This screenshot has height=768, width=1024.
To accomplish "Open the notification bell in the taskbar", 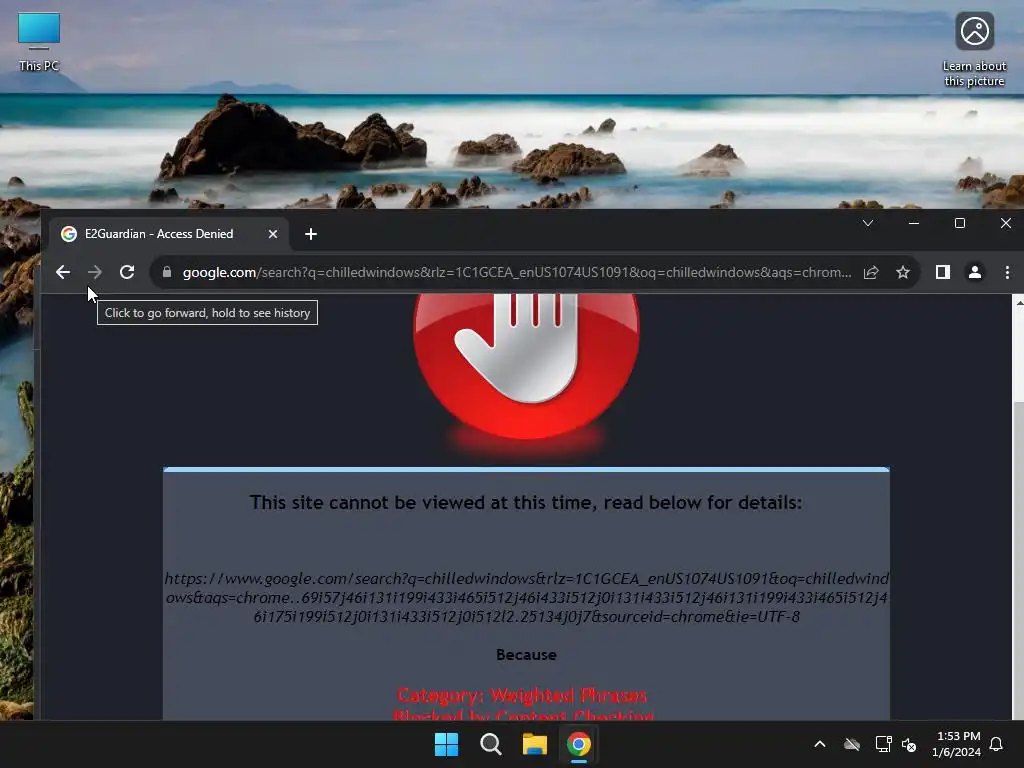I will (996, 744).
